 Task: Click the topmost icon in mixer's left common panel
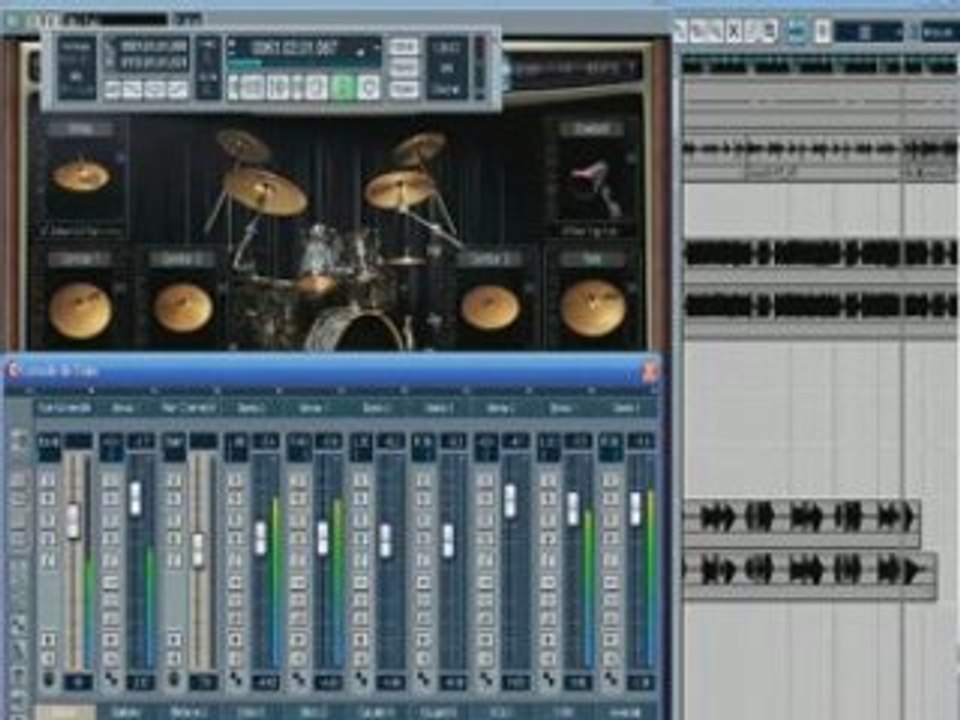(x=18, y=442)
